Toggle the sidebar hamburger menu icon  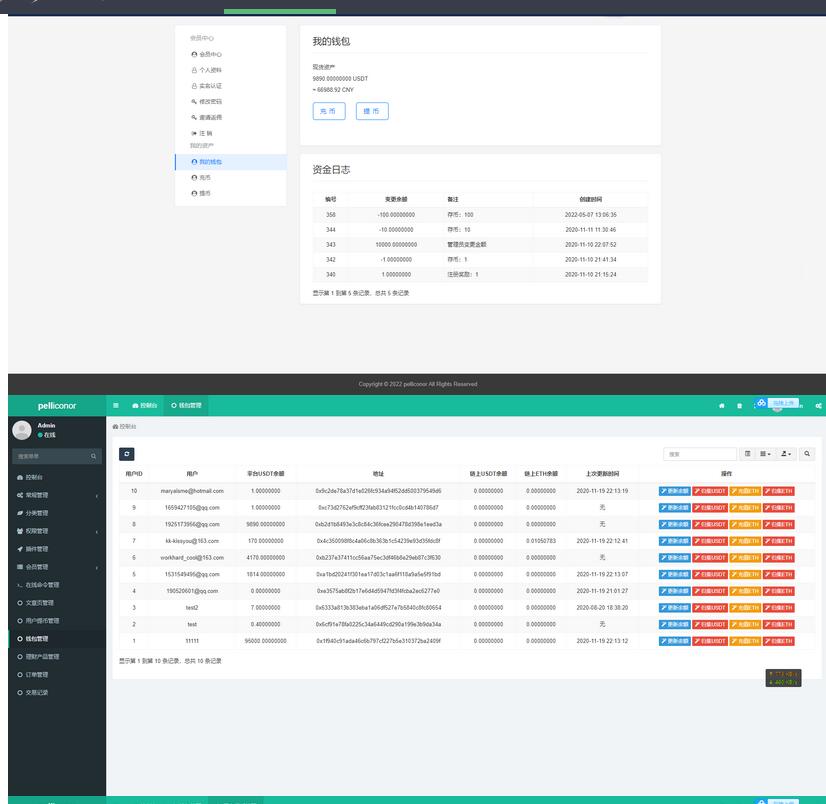[116, 405]
